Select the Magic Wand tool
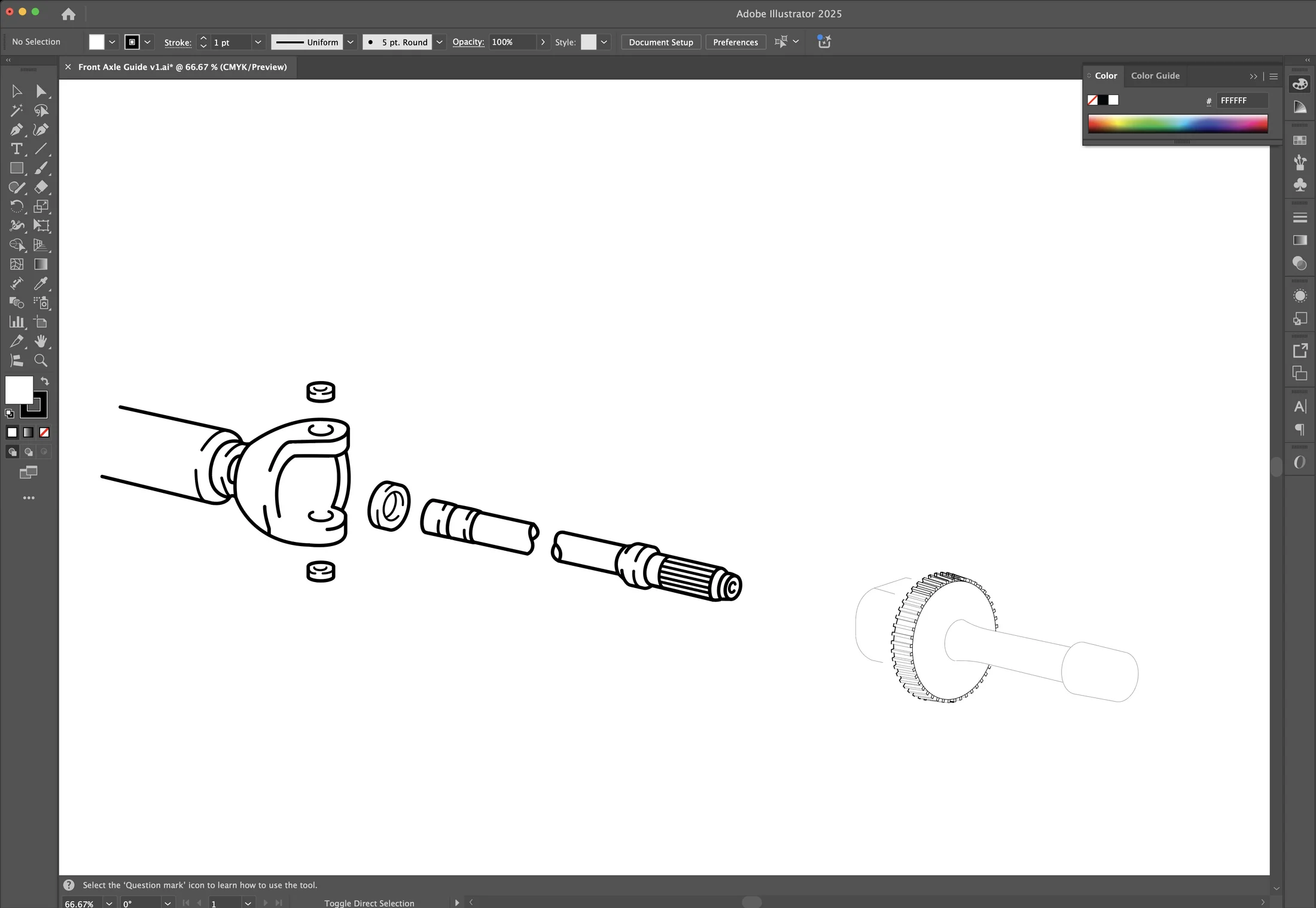This screenshot has height=908, width=1316. pos(17,111)
